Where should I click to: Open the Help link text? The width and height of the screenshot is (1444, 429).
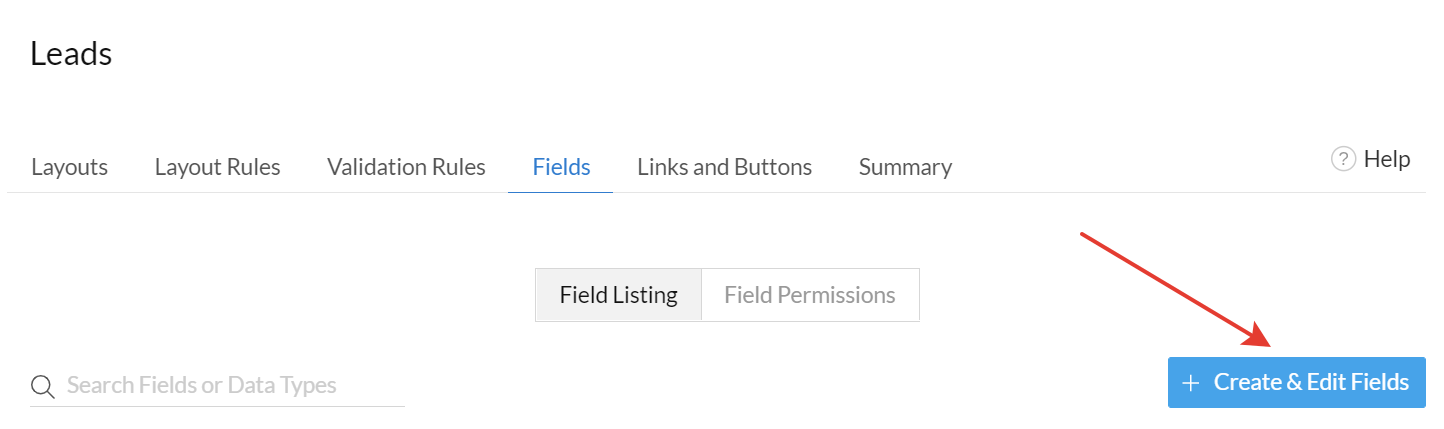coord(1387,159)
